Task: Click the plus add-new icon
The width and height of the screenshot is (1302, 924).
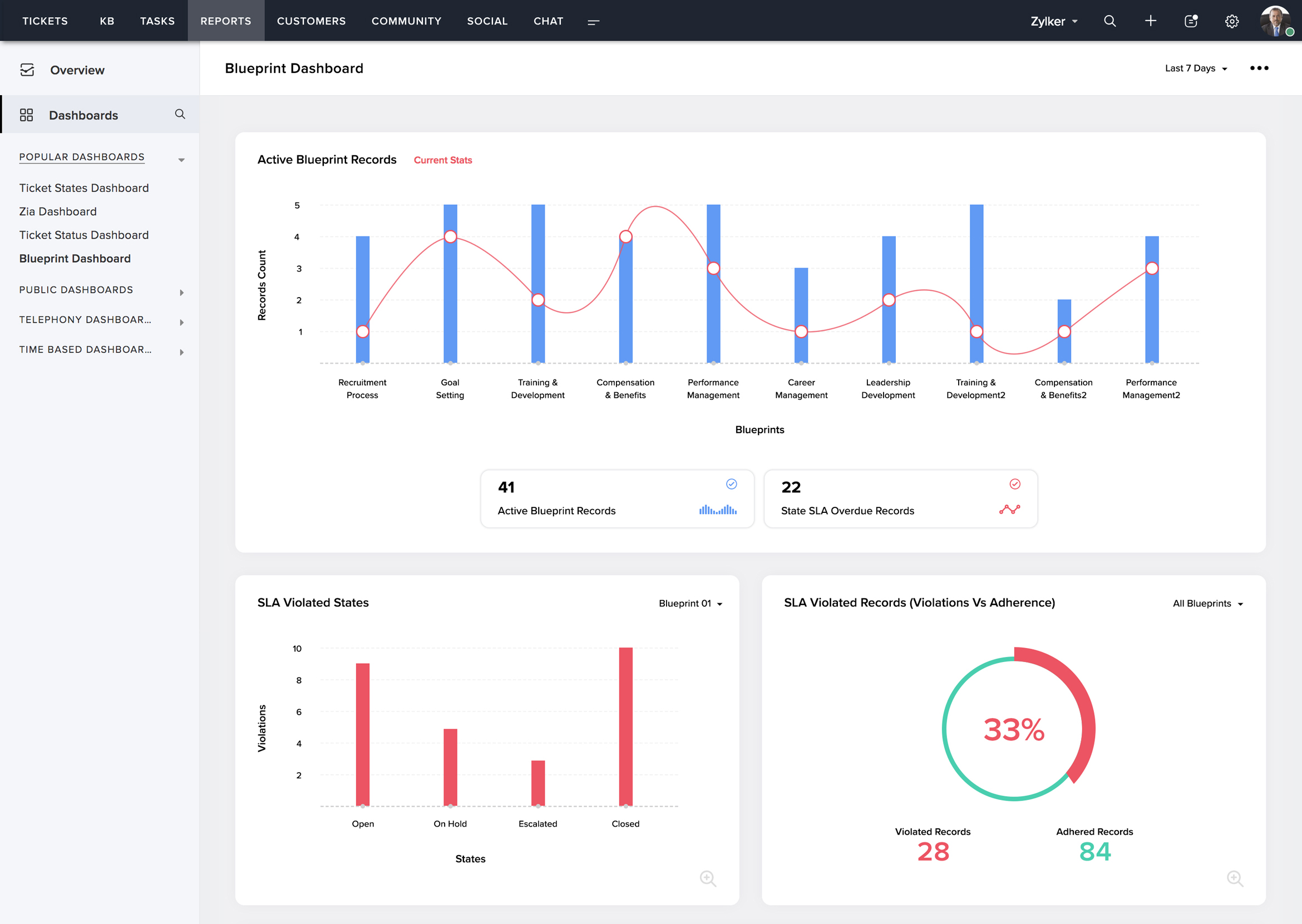Action: click(1150, 21)
